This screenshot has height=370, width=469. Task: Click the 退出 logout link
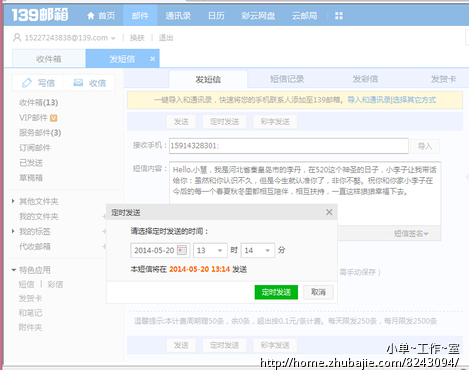coord(166,38)
